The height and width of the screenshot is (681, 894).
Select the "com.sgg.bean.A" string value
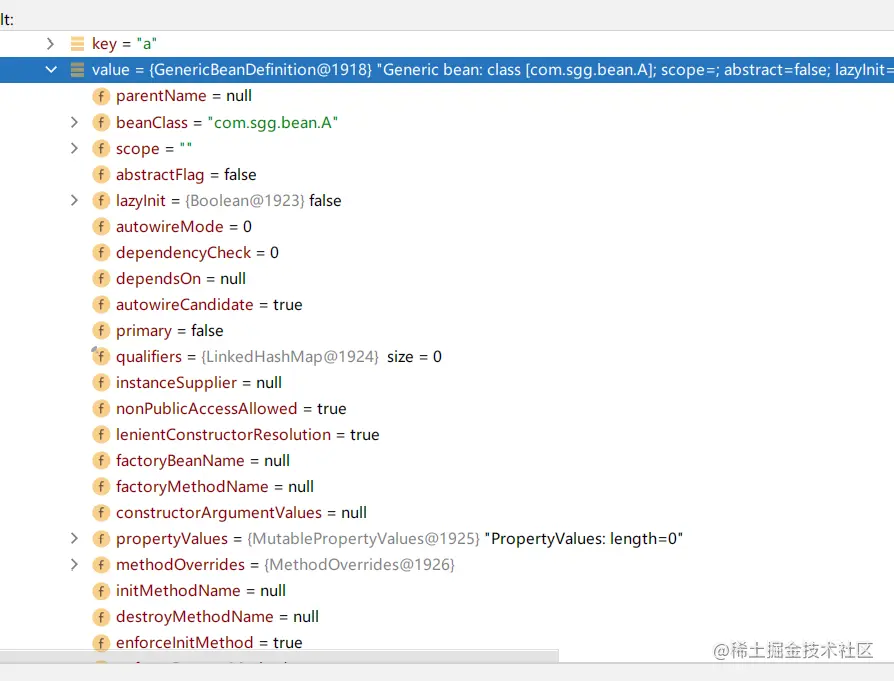point(273,122)
